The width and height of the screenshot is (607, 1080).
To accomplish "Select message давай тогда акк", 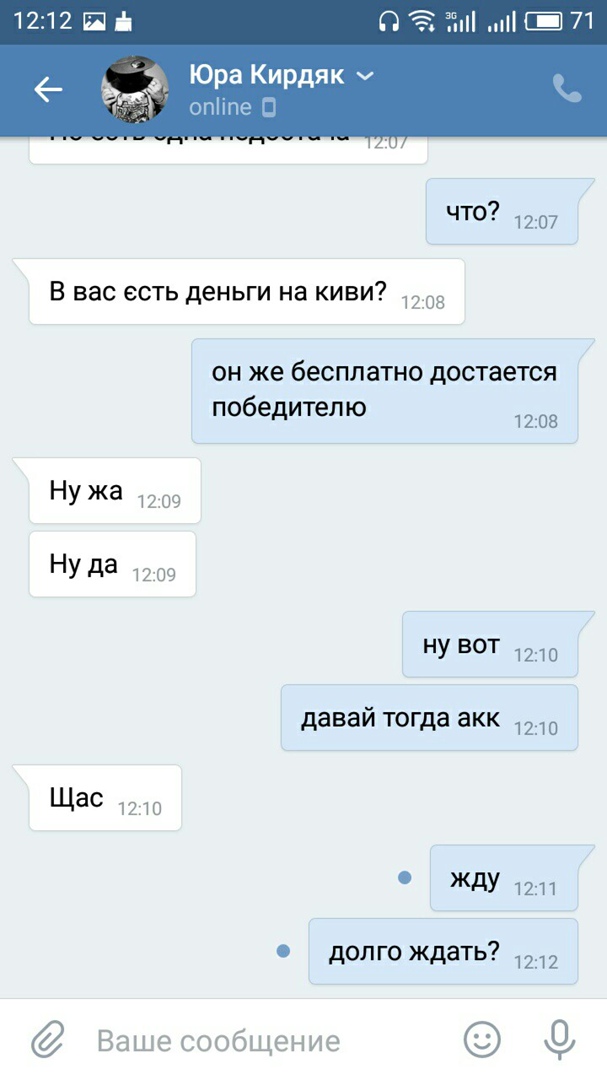I will point(429,718).
